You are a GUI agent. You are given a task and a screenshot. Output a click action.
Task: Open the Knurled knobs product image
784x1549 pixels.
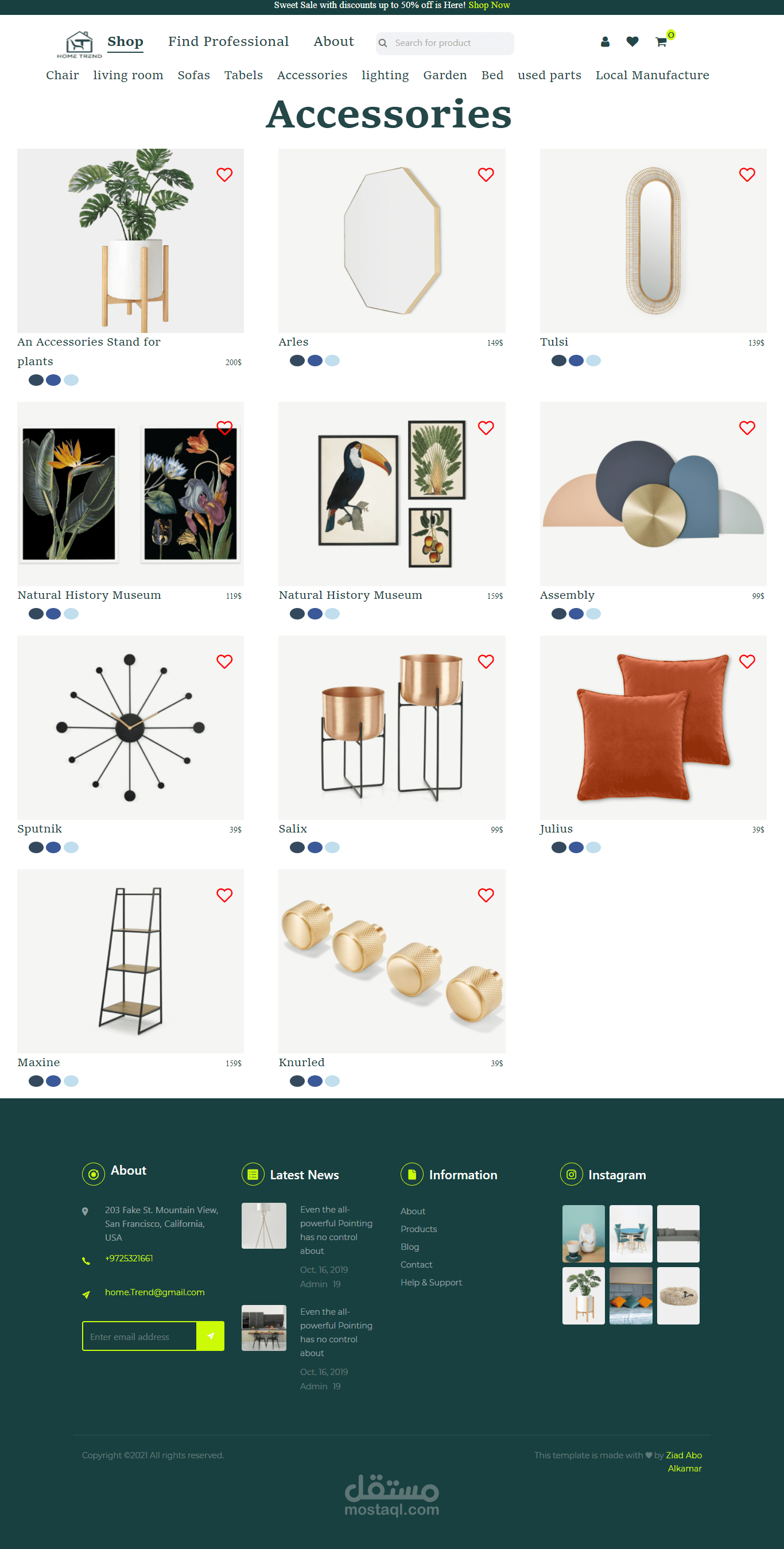click(x=391, y=961)
